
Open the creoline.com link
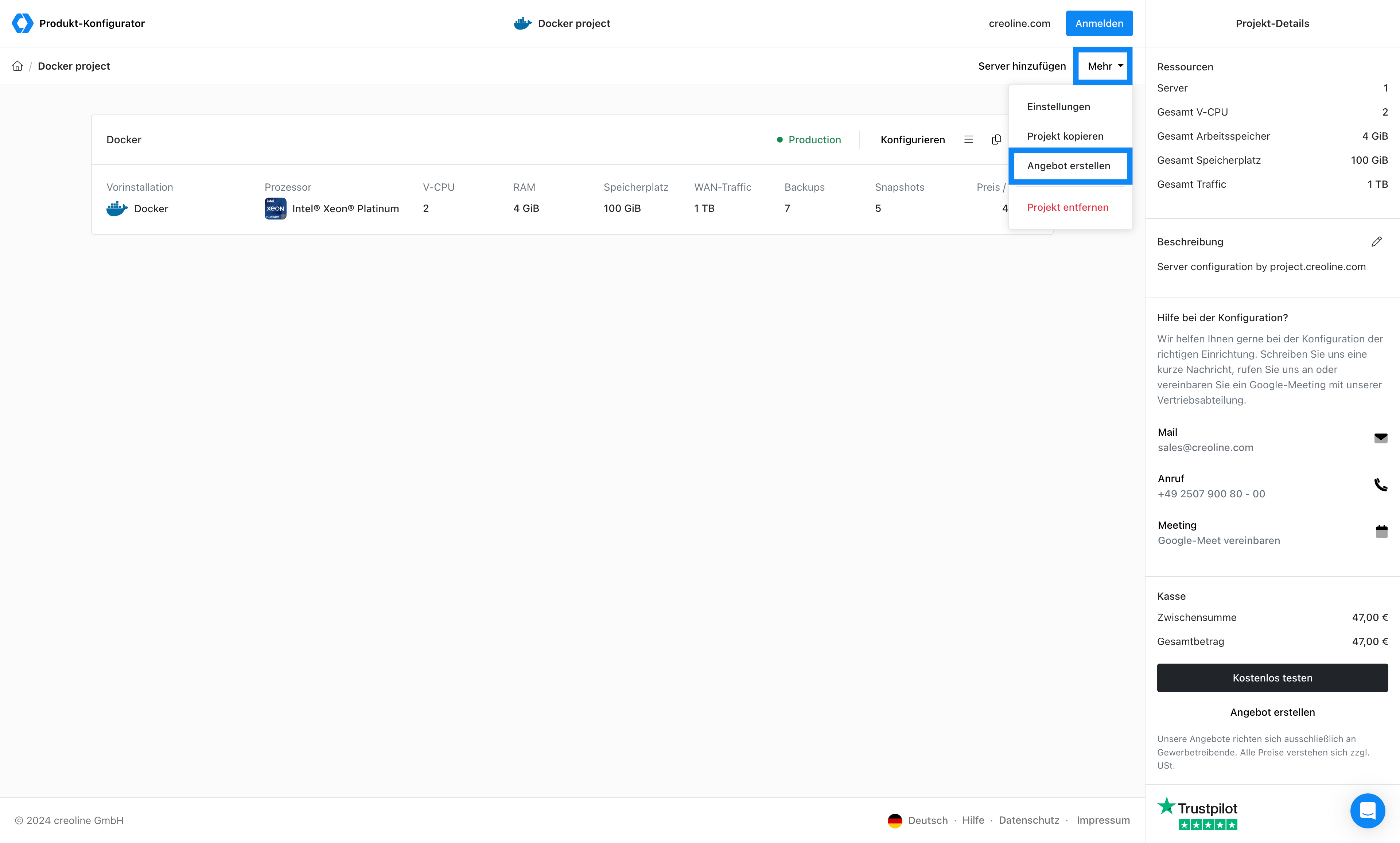coord(1019,23)
